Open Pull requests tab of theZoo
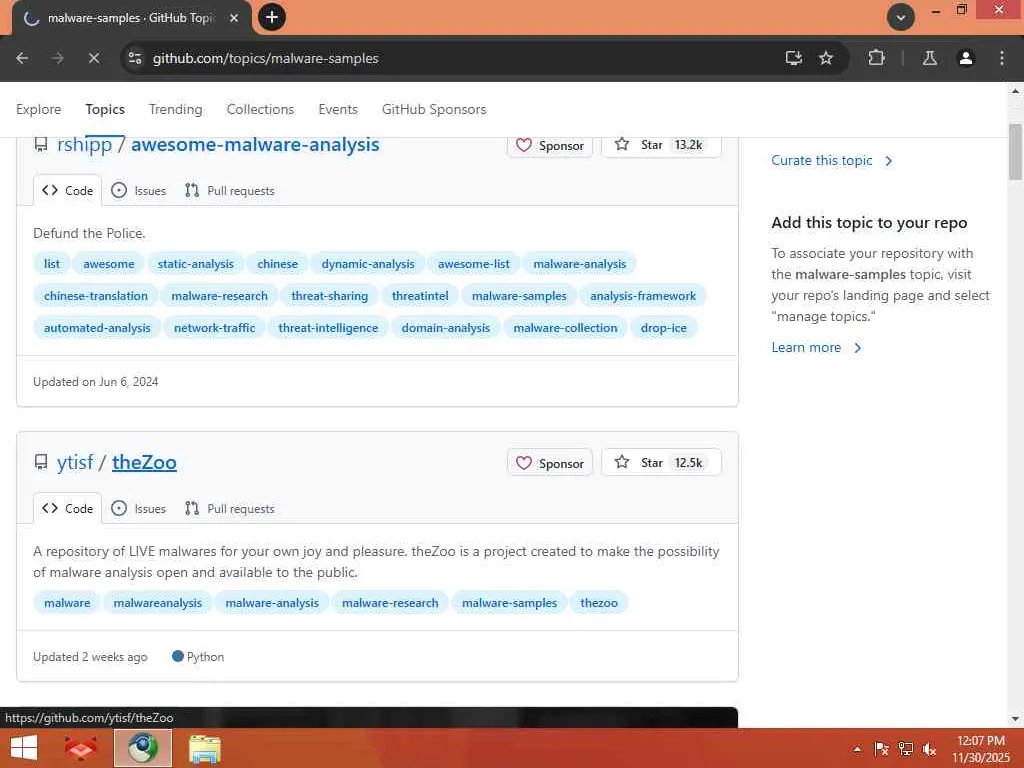Screen dimensions: 1024x768 tap(230, 509)
